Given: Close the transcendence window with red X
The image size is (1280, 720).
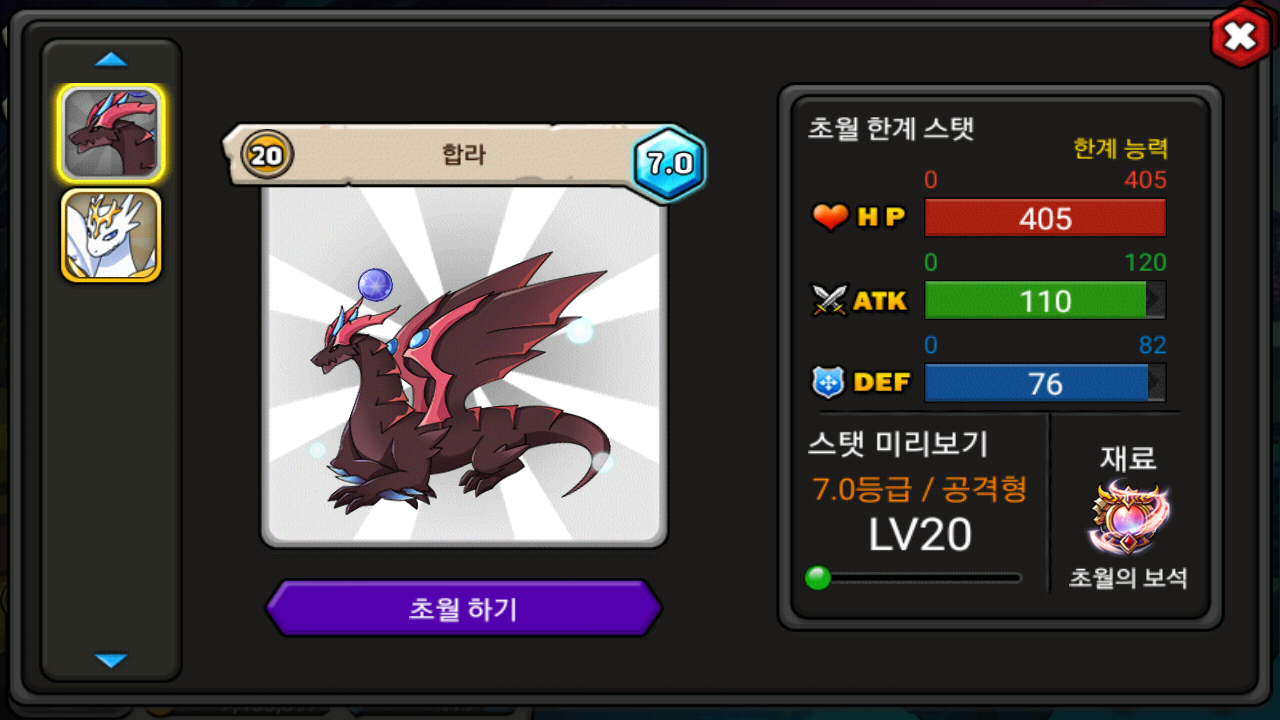Looking at the screenshot, I should coord(1240,38).
